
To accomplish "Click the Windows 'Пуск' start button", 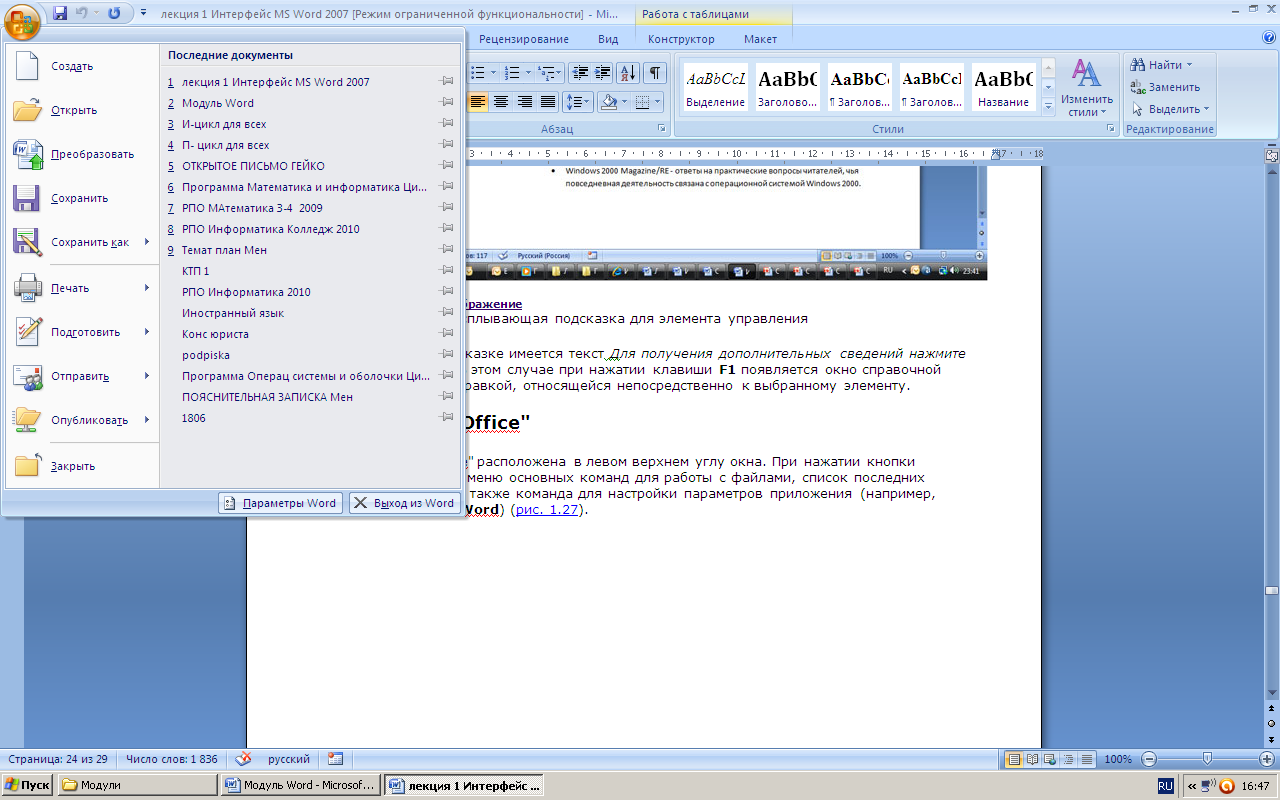I will point(28,785).
